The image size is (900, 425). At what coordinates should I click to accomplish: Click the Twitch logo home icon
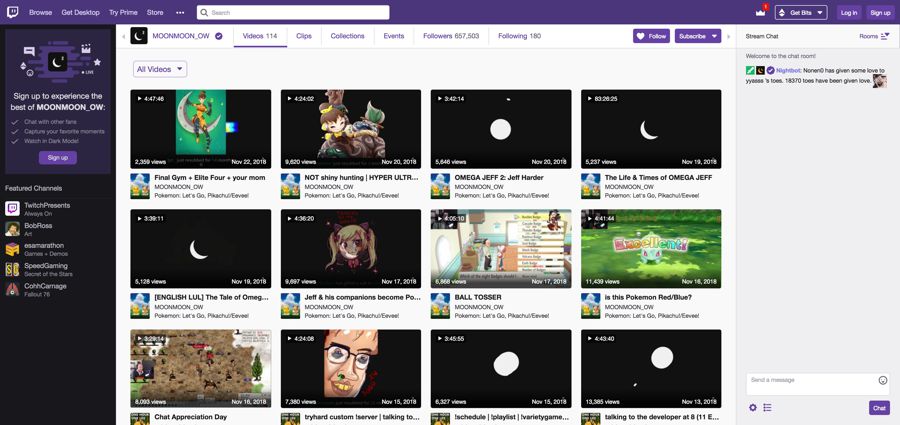tap(12, 12)
